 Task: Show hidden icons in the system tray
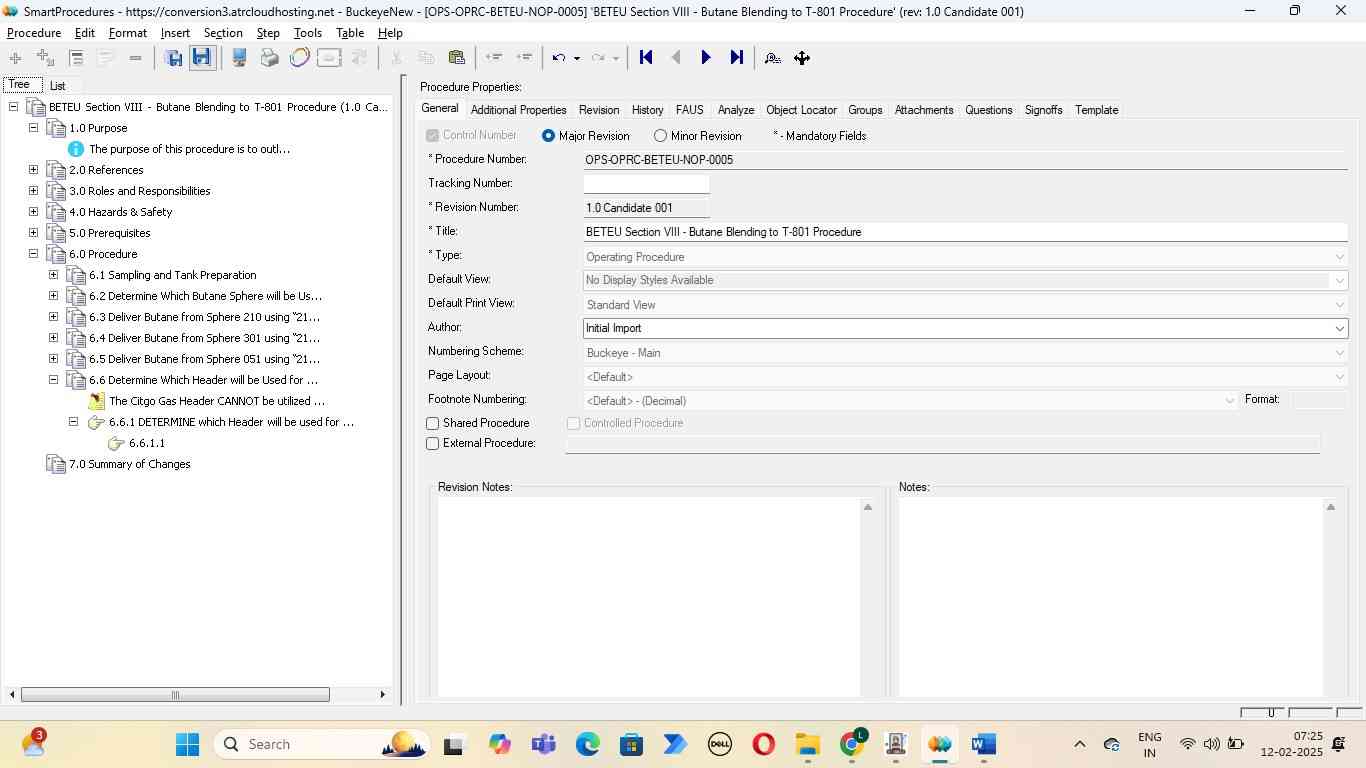1079,744
